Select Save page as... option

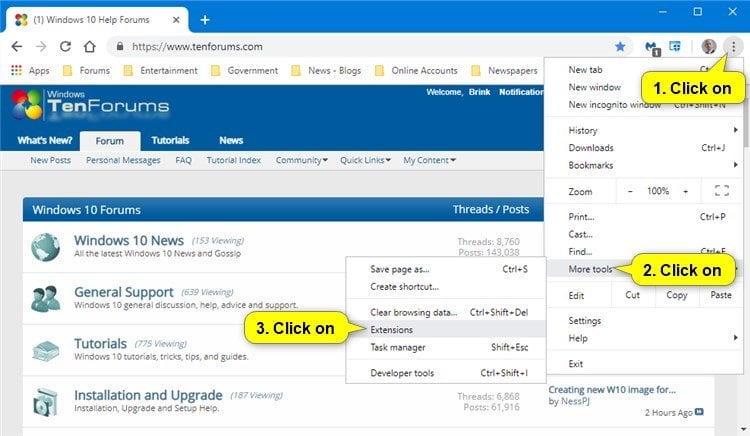click(x=446, y=269)
